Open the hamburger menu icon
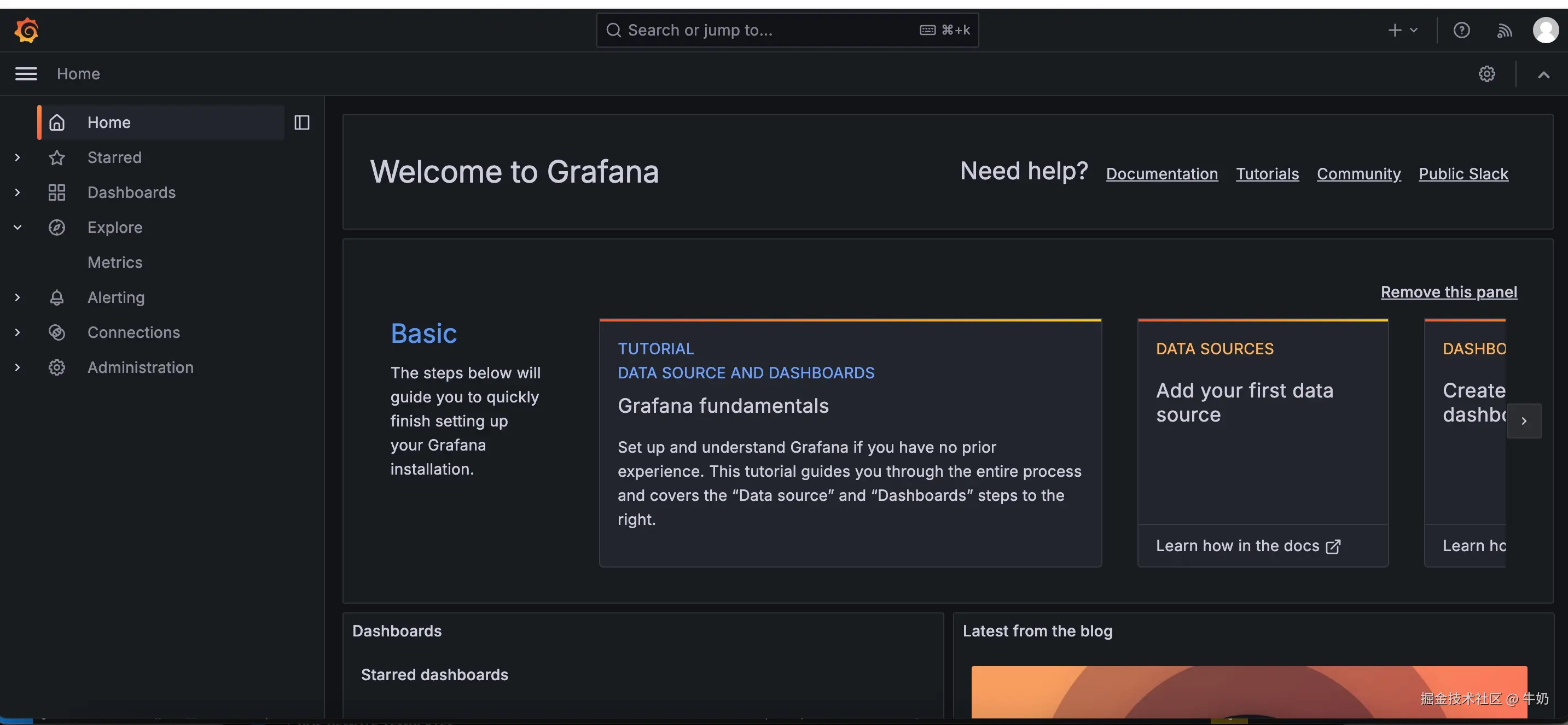The image size is (1568, 725). click(26, 73)
